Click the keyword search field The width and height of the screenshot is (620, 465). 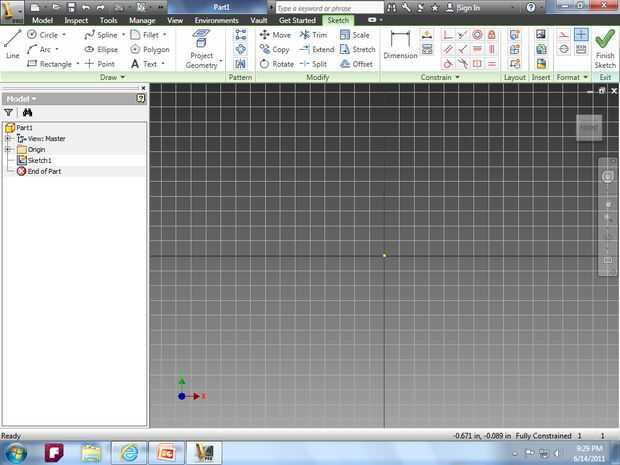click(329, 8)
